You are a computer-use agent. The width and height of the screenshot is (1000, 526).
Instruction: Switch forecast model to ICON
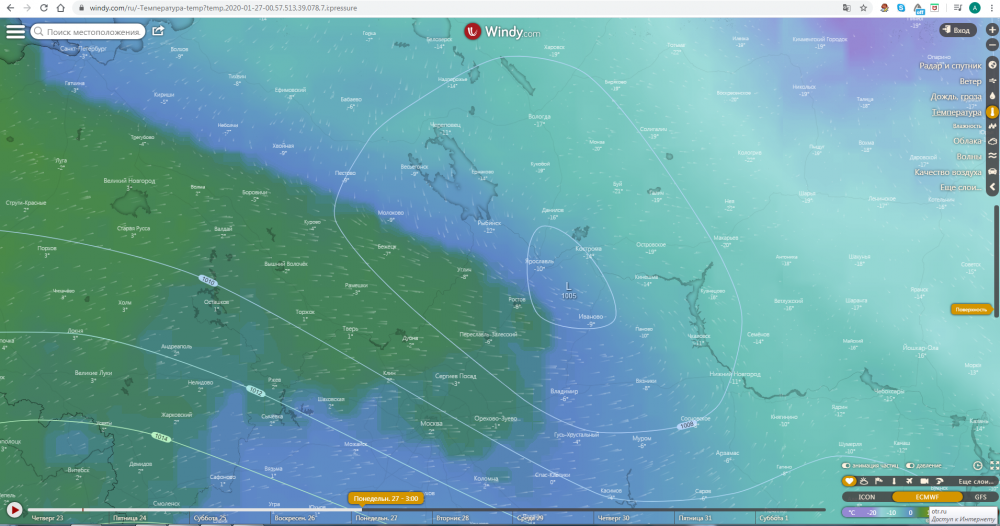(x=867, y=496)
